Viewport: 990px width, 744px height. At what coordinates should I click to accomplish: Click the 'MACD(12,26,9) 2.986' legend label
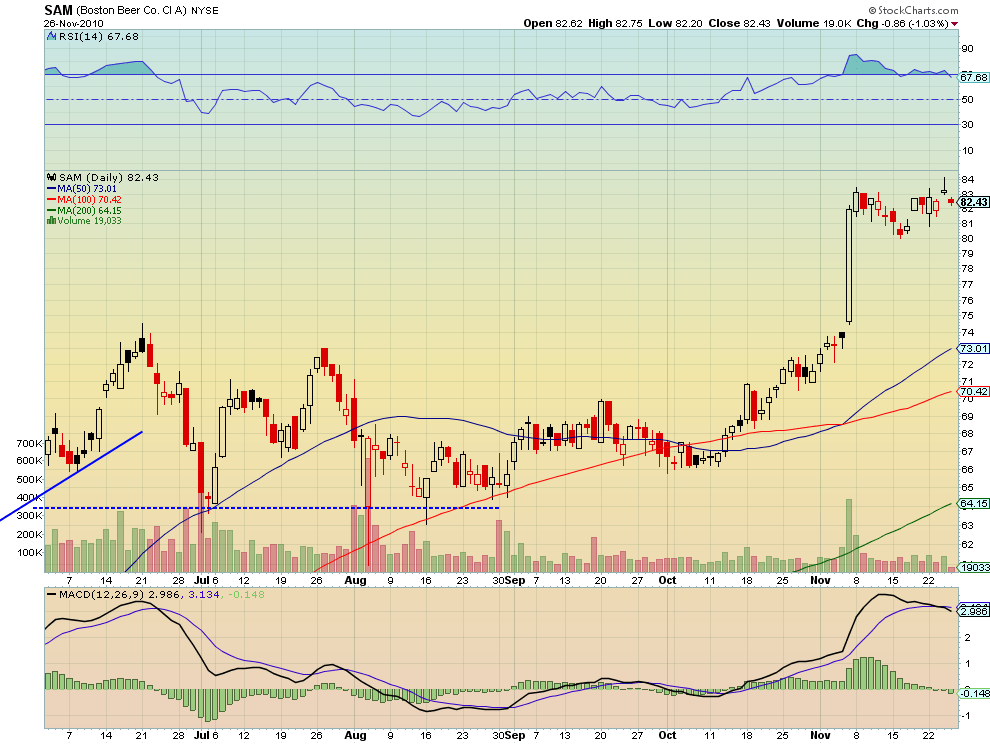(119, 594)
